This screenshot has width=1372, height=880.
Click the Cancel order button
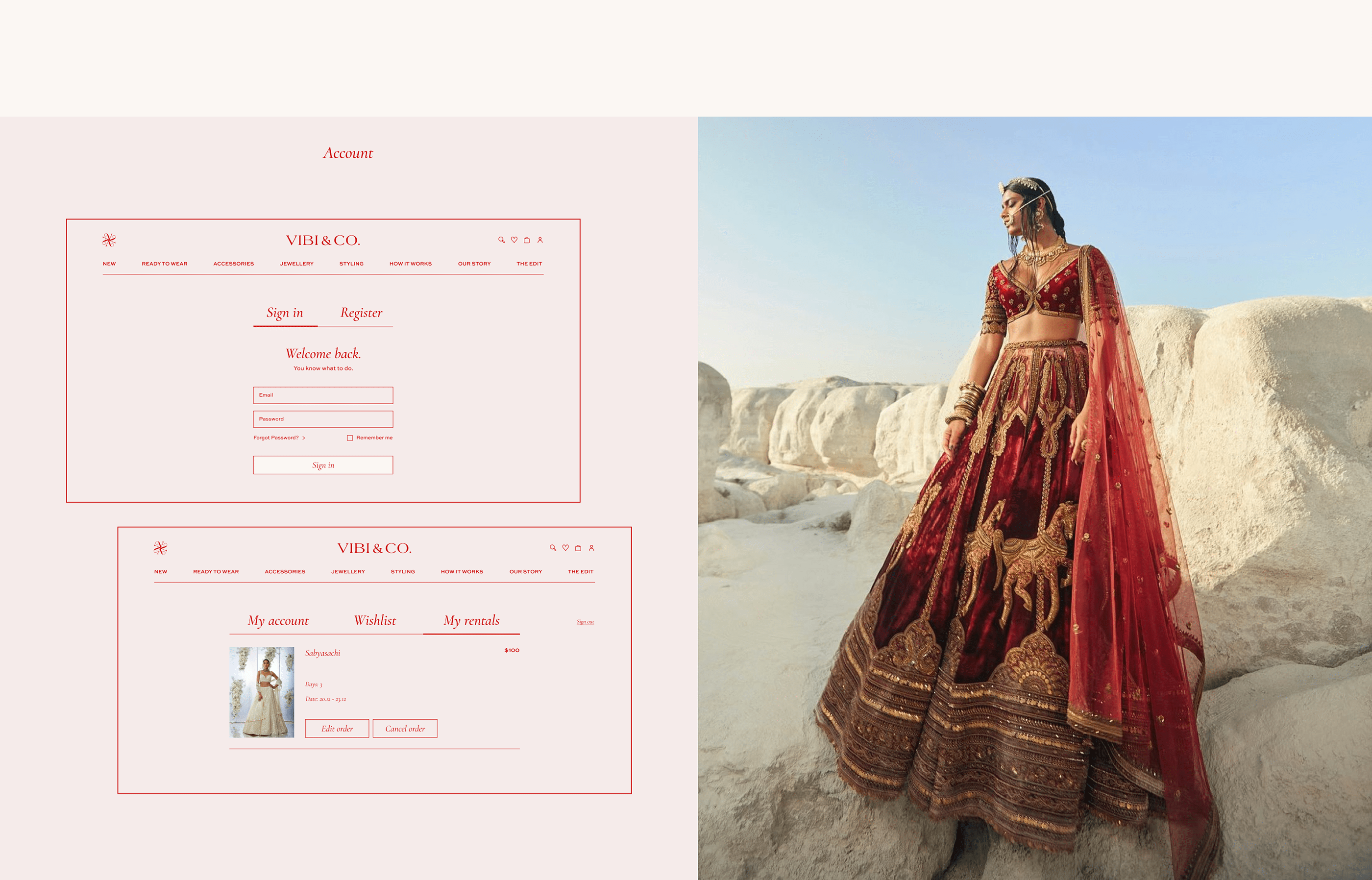[x=405, y=729]
